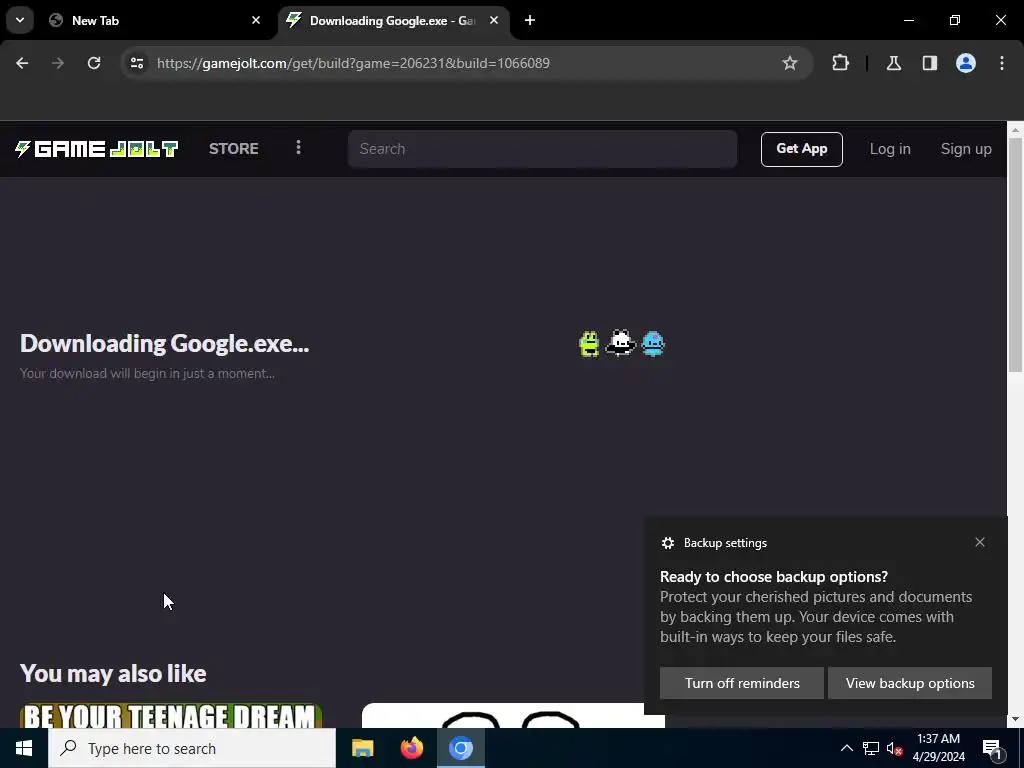Open the Chrome profile avatar
1024x768 pixels.
[965, 63]
